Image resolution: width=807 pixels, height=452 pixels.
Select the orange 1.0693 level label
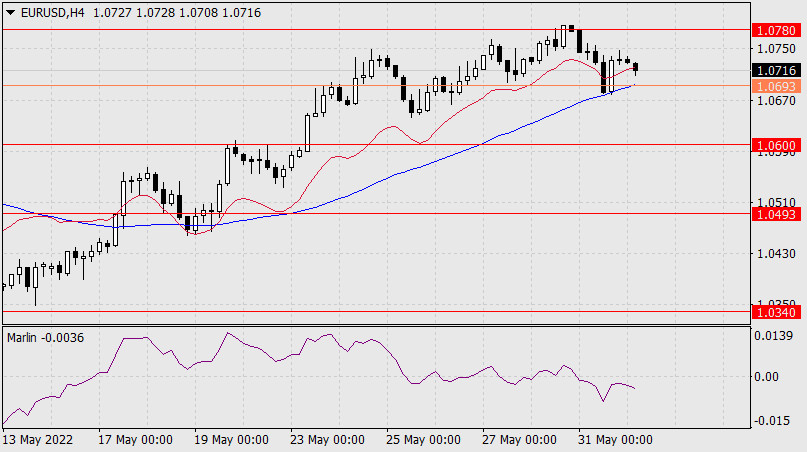776,86
